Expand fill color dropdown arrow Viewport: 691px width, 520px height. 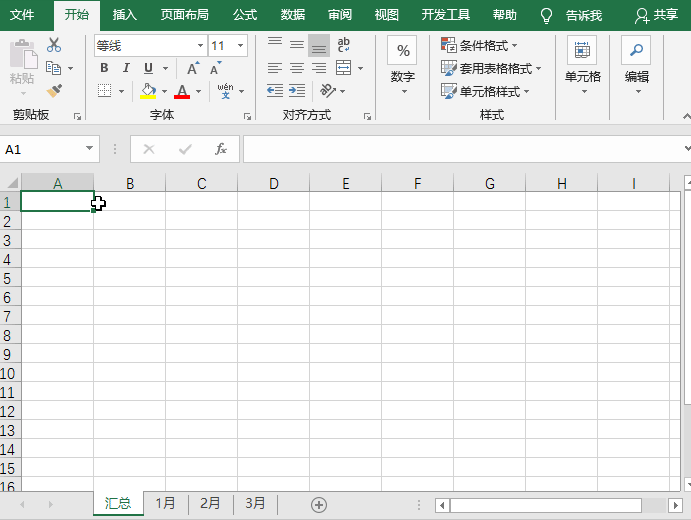(164, 91)
